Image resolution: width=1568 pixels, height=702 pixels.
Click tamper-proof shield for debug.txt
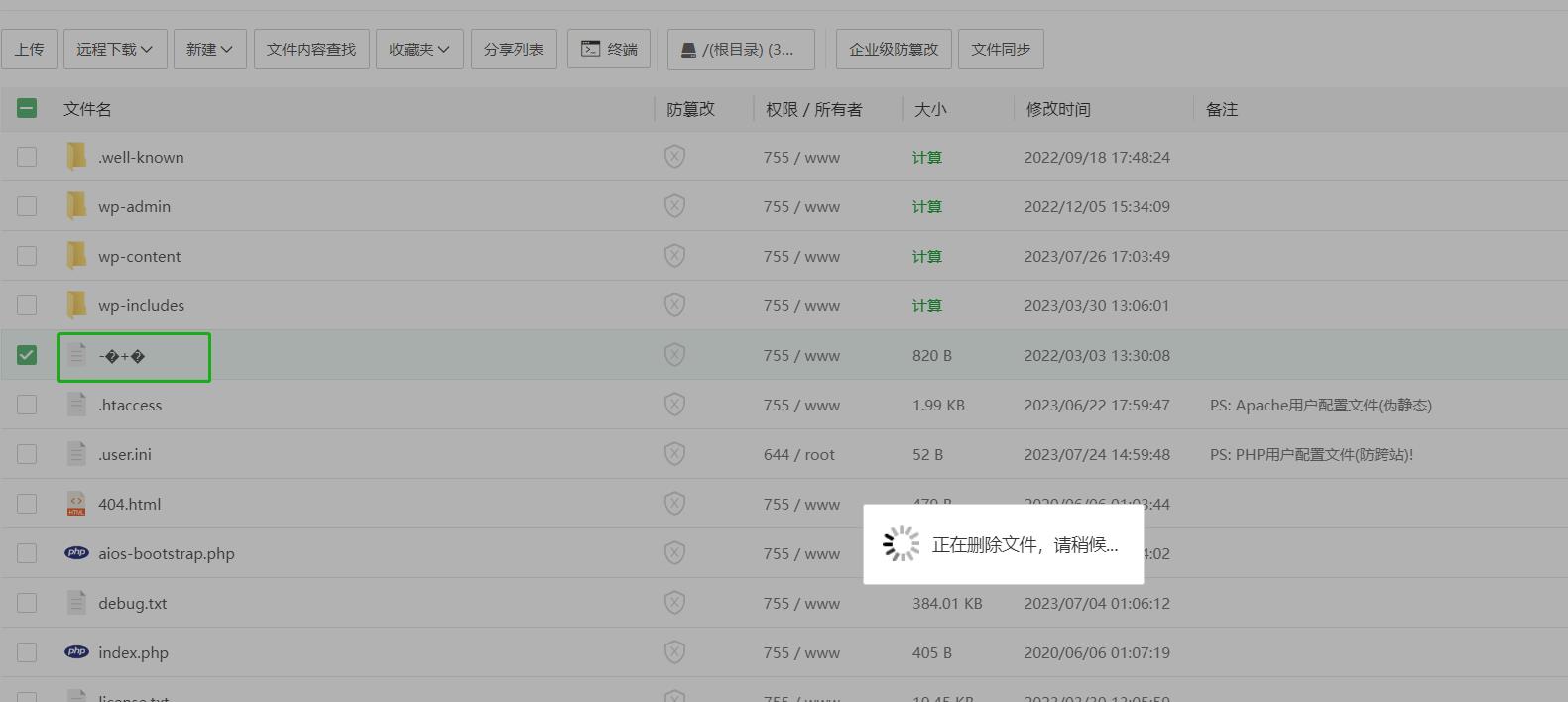point(674,603)
